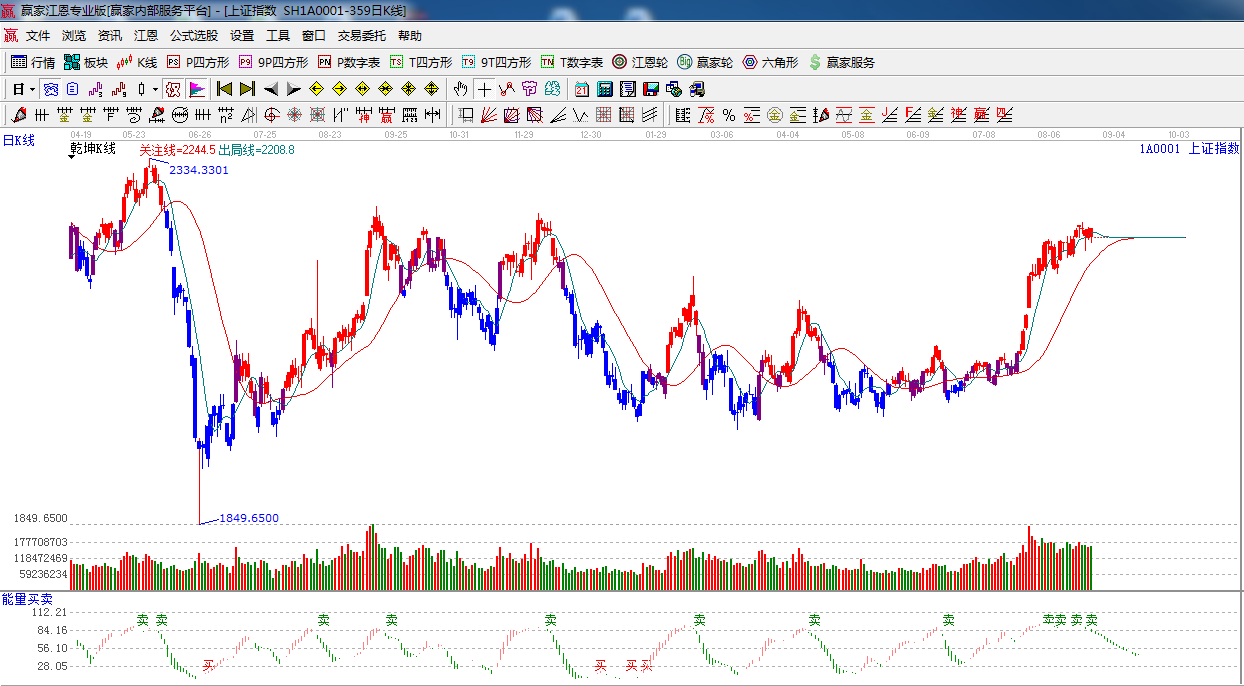Jump to first bar with skip-back arrow
The height and width of the screenshot is (686, 1244).
224,89
